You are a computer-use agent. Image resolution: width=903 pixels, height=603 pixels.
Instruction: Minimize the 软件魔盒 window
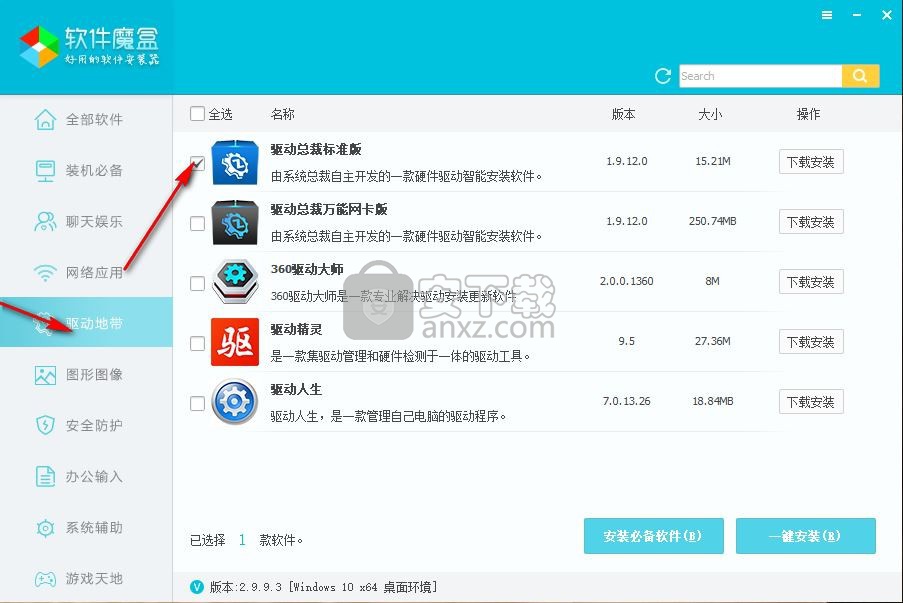(857, 16)
